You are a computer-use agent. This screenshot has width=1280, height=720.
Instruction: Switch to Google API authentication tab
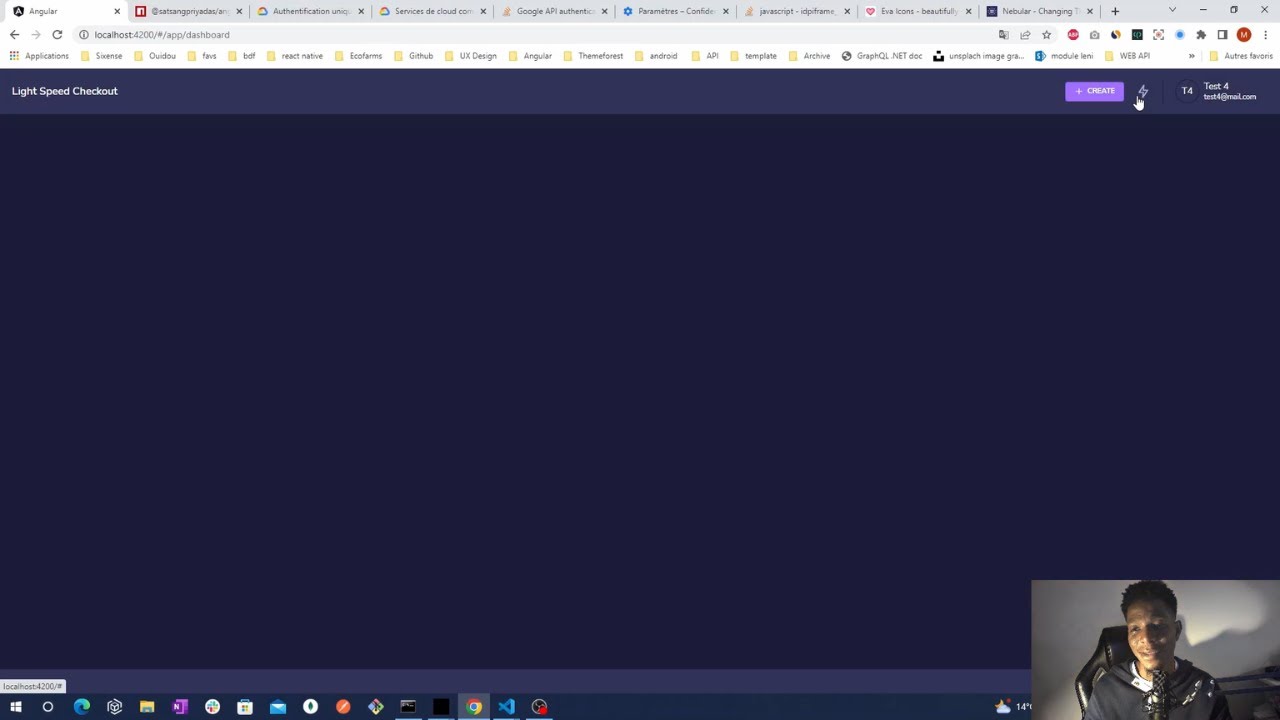point(555,11)
